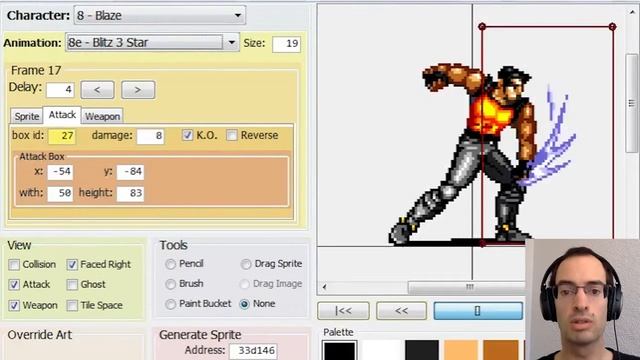Click the vertical scrollbar up arrow
This screenshot has width=640, height=360.
pyautogui.click(x=632, y=13)
